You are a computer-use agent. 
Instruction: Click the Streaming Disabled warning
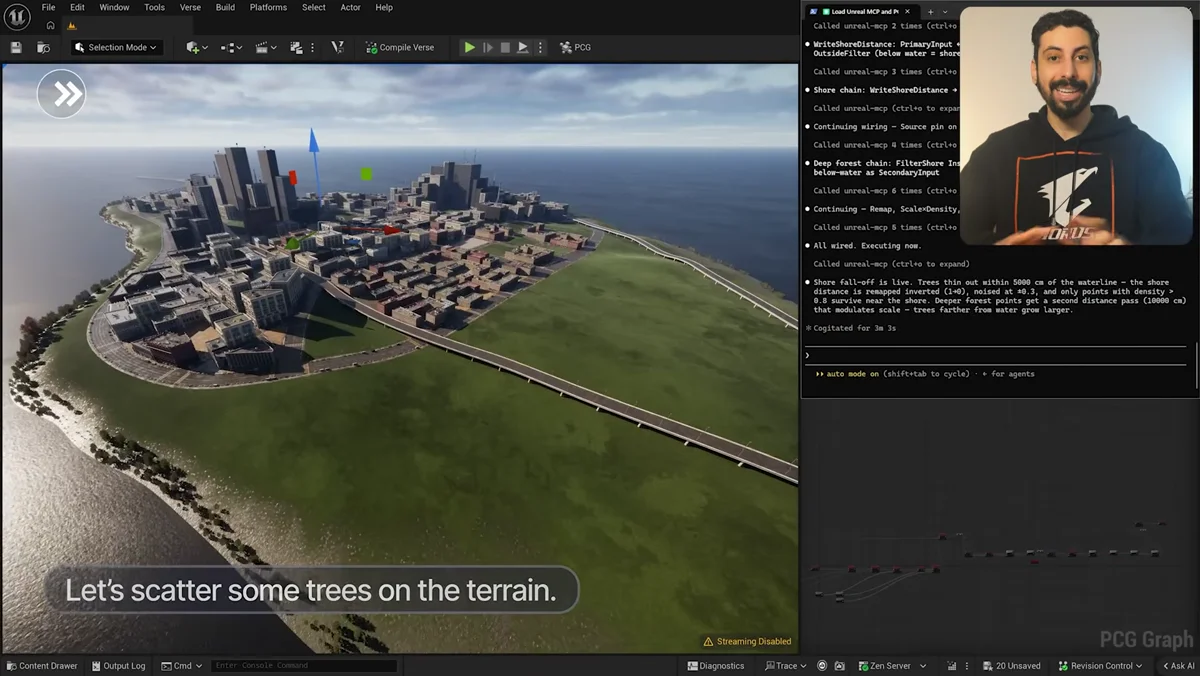point(747,641)
